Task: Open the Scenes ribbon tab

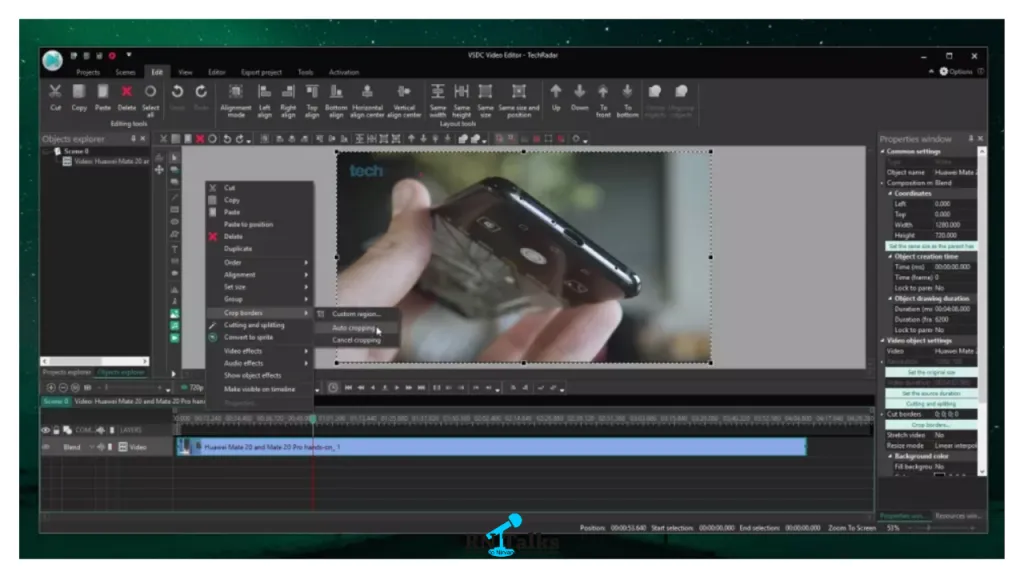Action: pos(125,72)
